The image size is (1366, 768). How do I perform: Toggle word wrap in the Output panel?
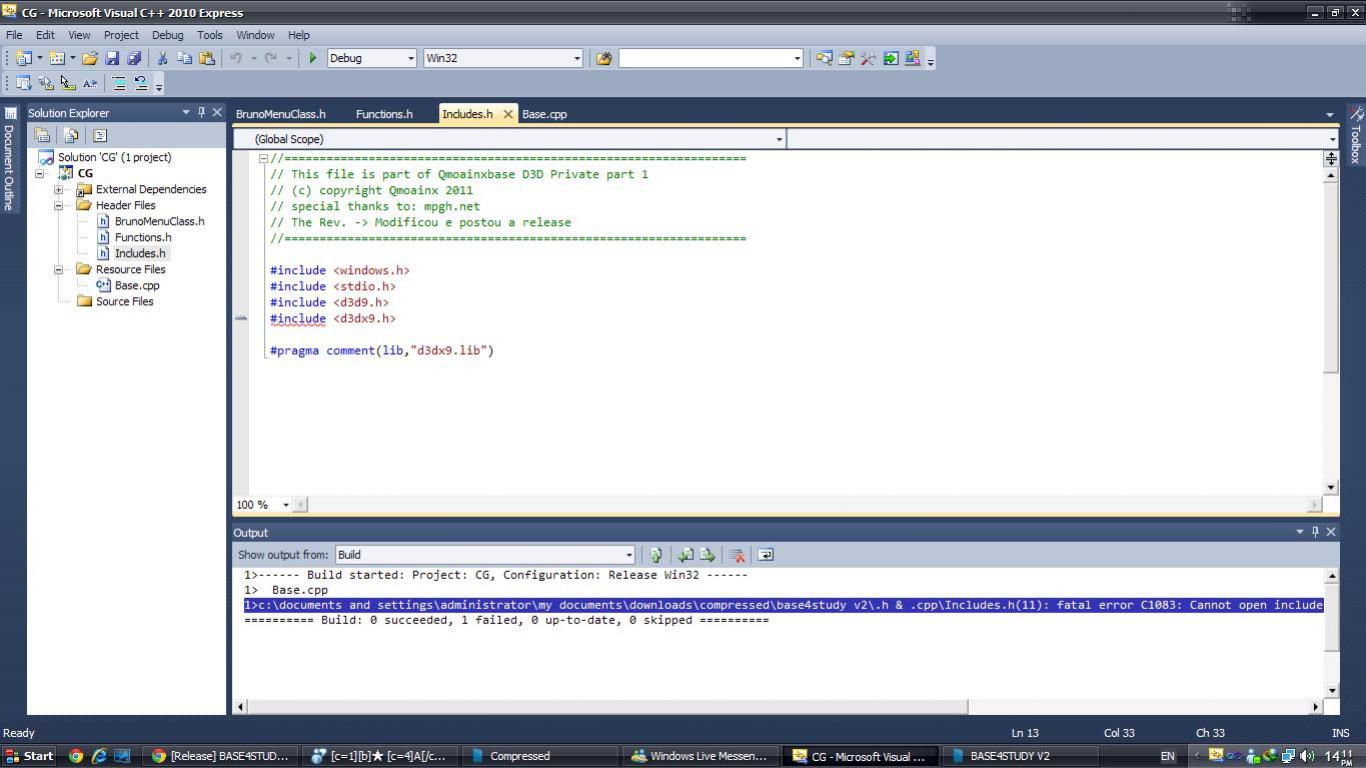pos(766,555)
